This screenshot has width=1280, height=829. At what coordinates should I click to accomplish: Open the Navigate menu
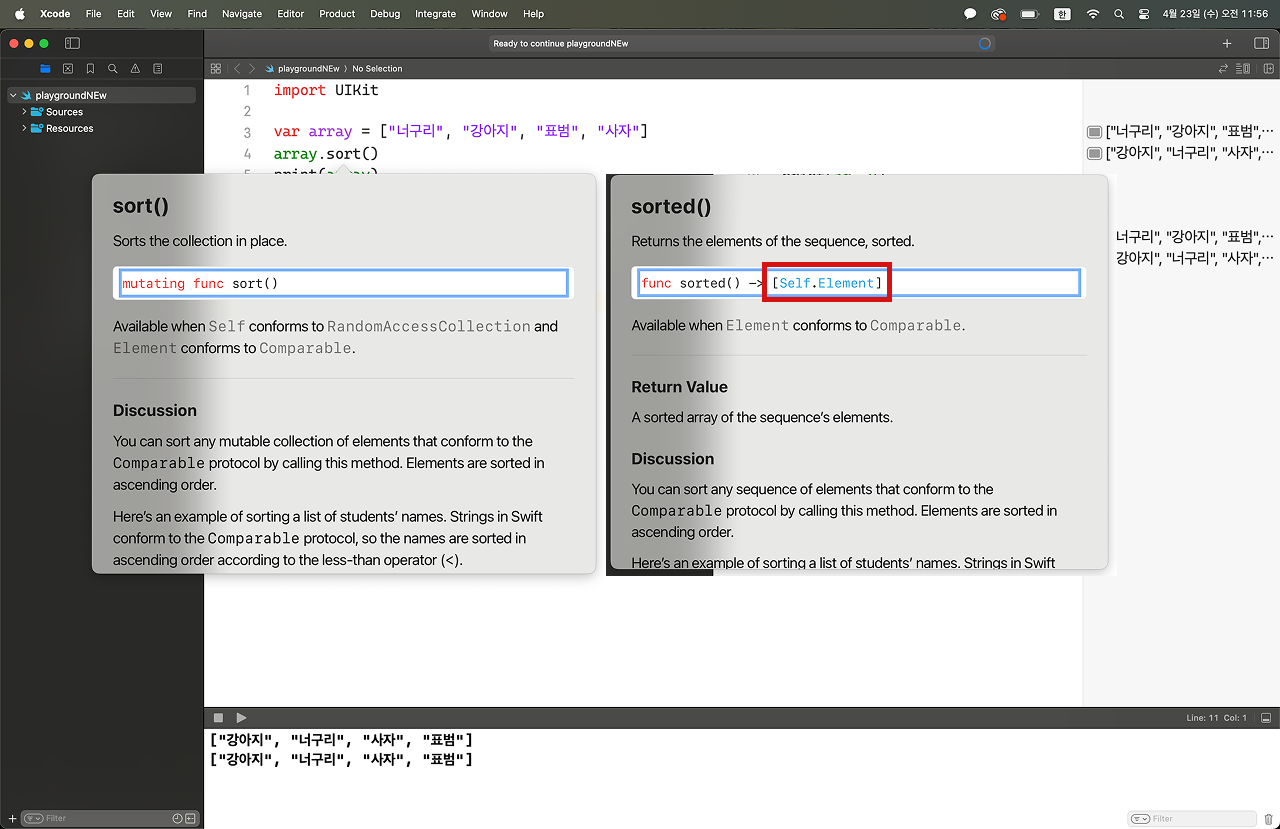click(x=242, y=14)
